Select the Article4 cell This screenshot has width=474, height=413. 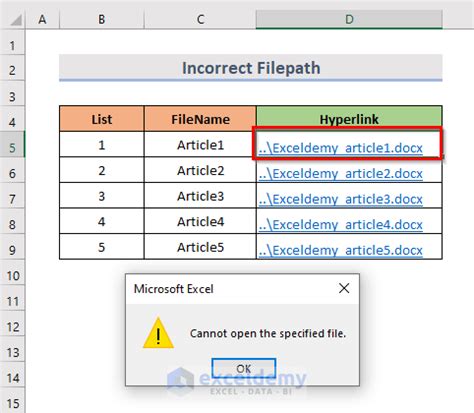point(200,221)
